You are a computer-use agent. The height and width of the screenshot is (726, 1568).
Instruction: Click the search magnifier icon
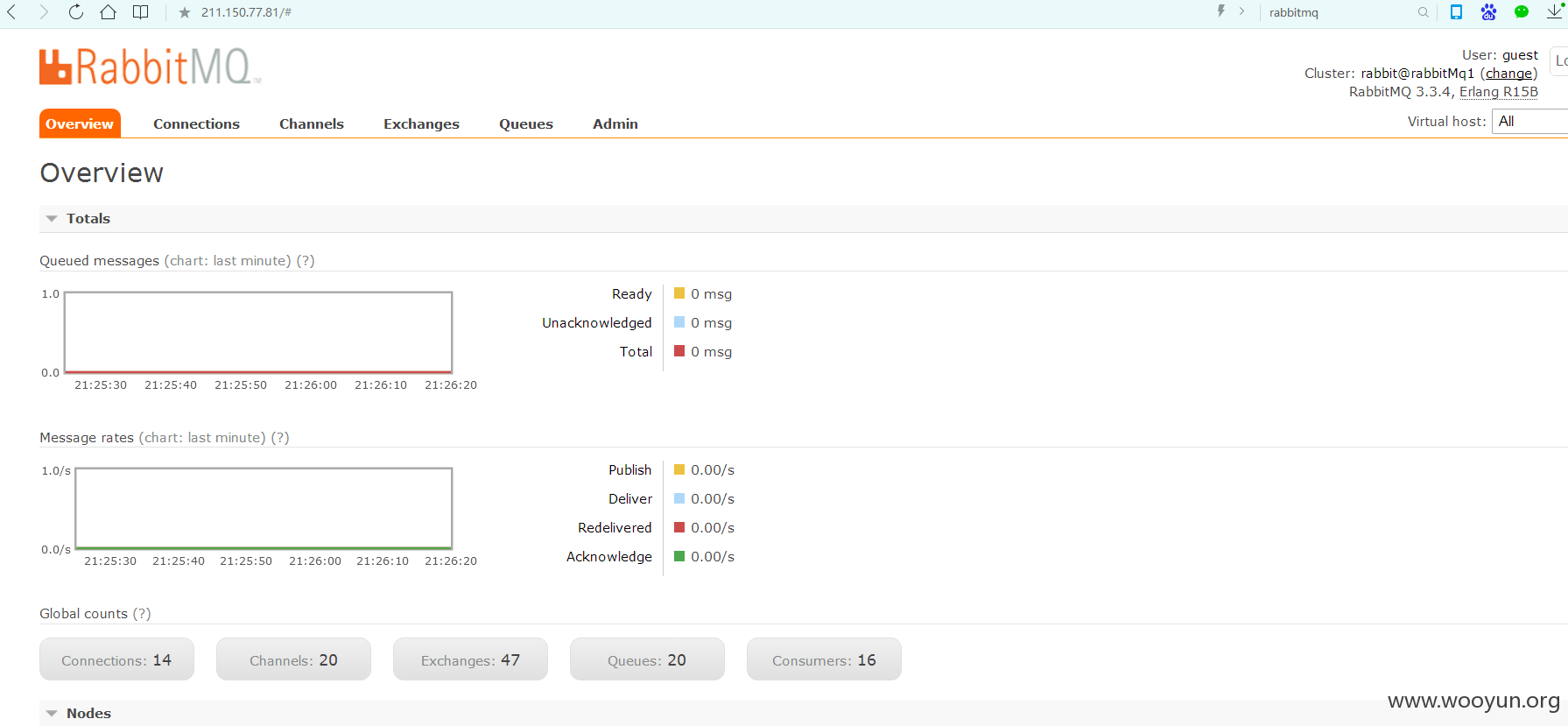pyautogui.click(x=1424, y=12)
